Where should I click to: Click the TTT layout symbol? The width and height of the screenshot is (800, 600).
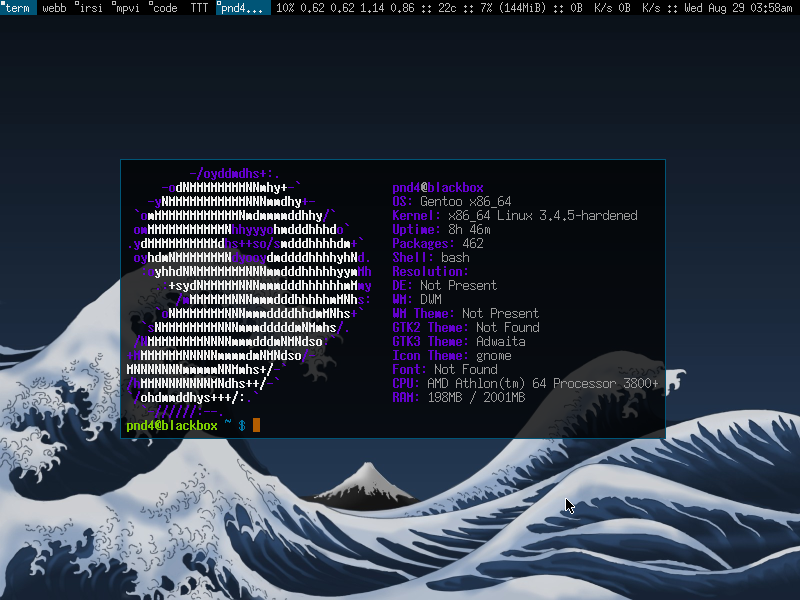(199, 8)
